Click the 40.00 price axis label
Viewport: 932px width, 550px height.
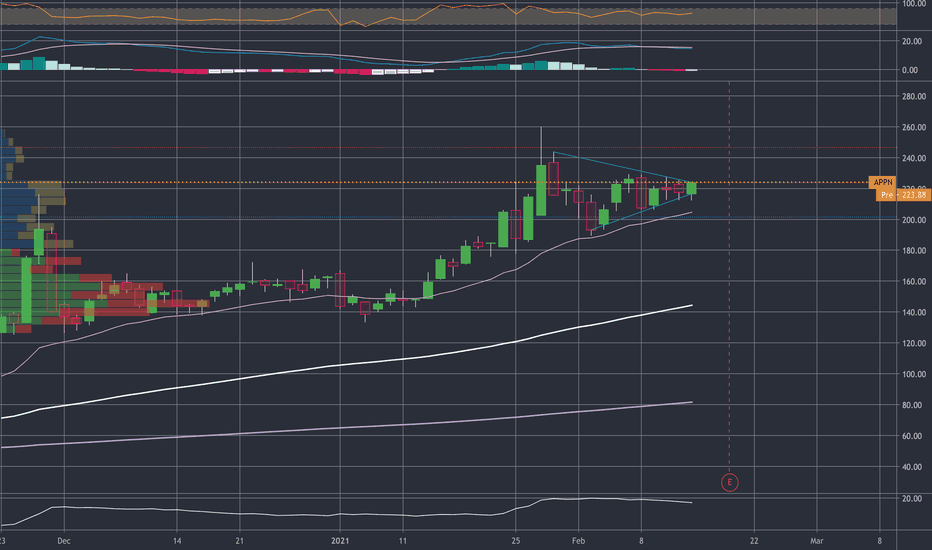[x=914, y=467]
